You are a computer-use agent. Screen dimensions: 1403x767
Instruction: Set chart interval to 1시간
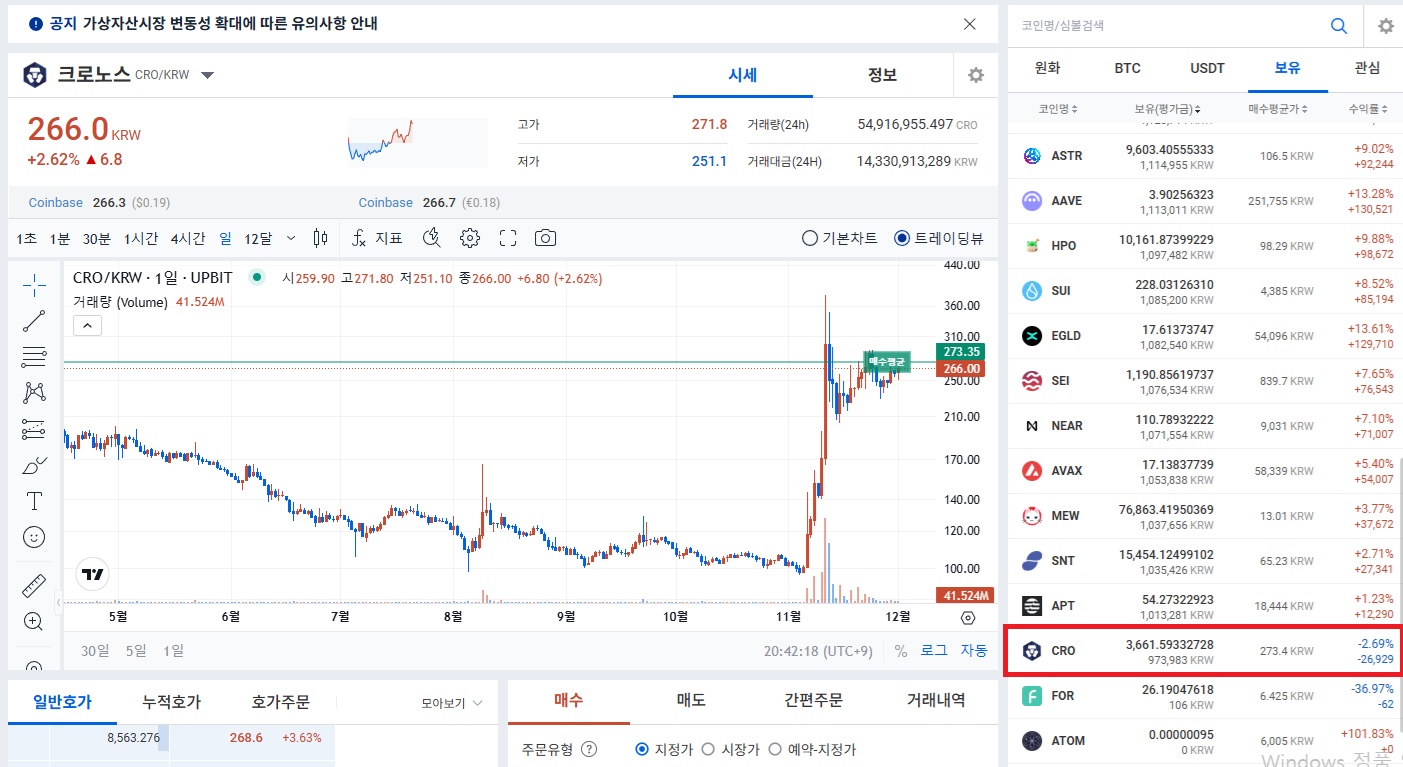tap(141, 238)
